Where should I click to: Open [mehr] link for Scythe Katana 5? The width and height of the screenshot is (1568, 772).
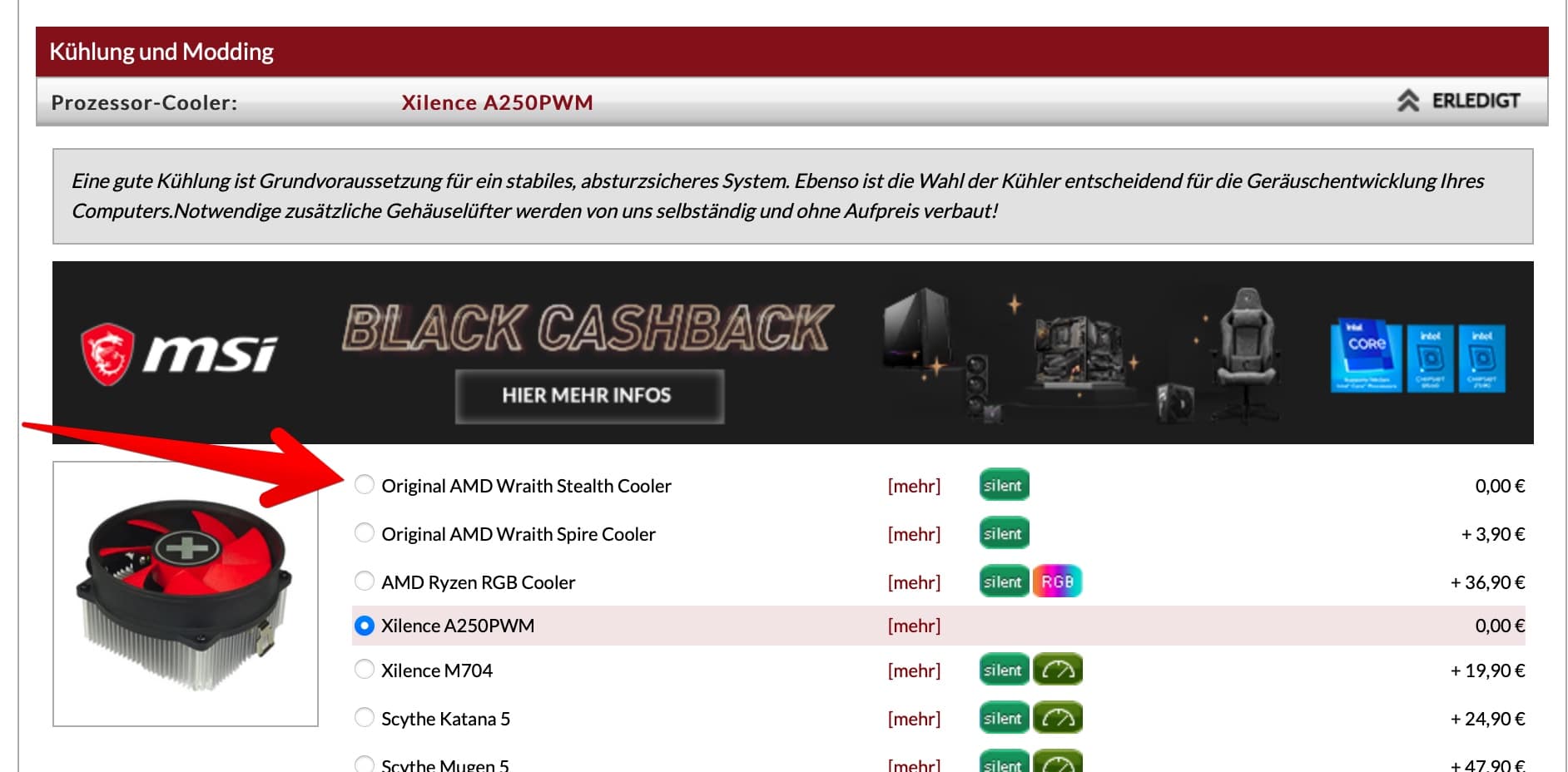(914, 719)
